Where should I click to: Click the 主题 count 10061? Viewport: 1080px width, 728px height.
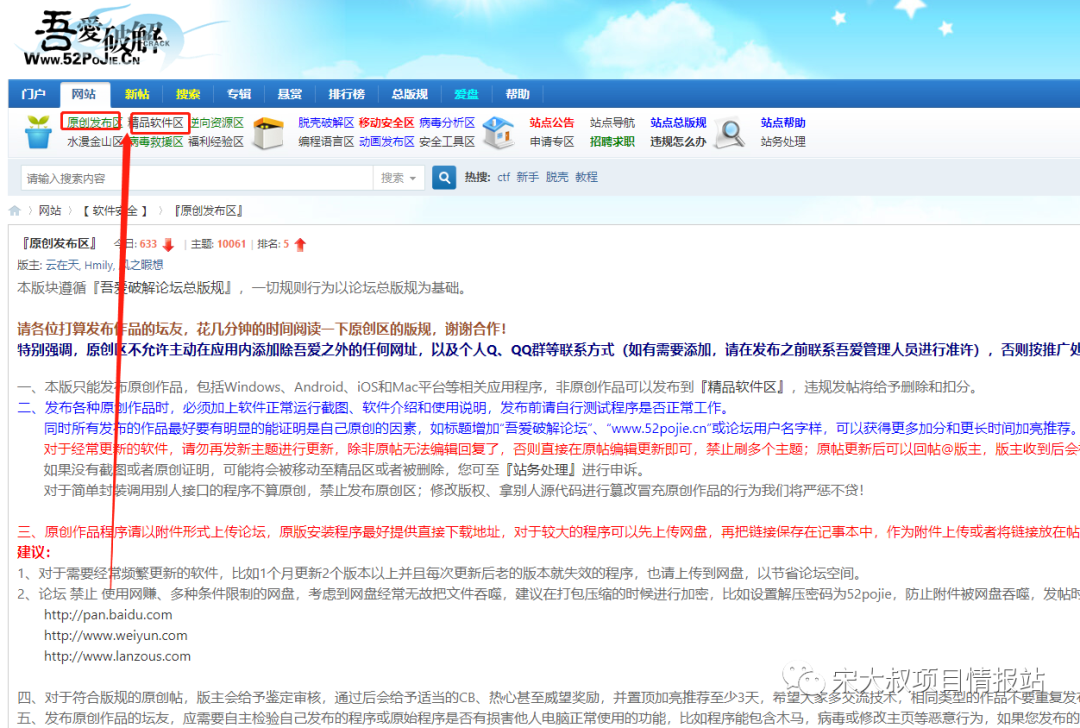[x=231, y=244]
